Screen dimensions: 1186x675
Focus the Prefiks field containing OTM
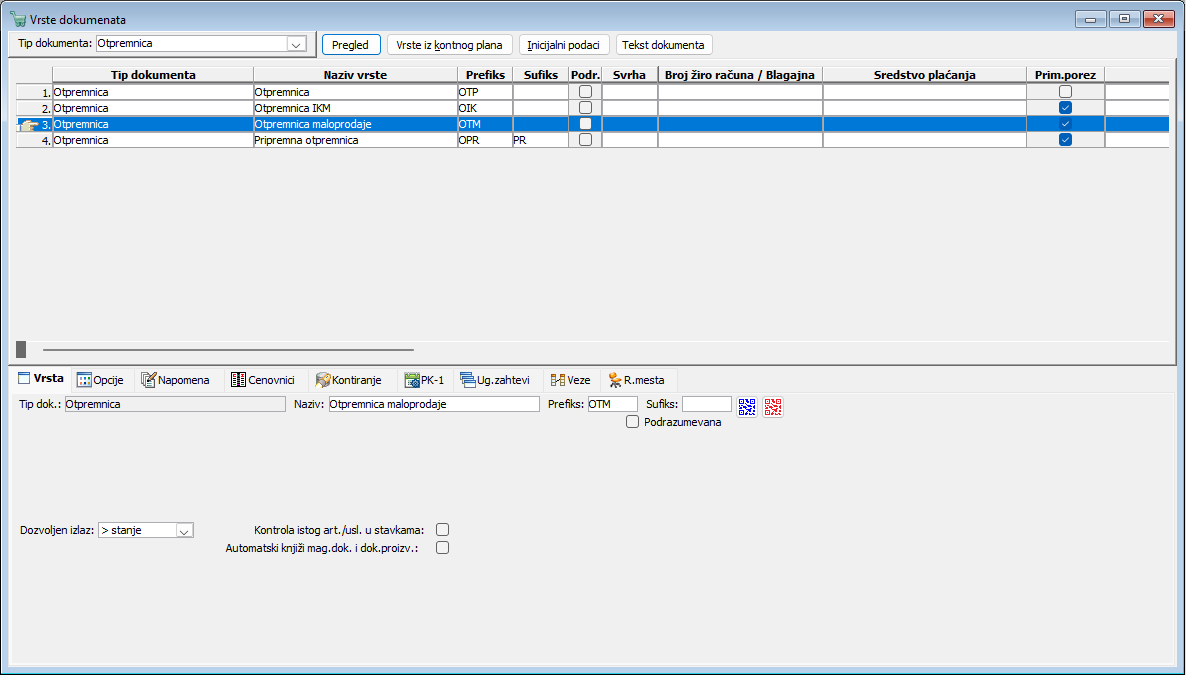click(x=613, y=404)
